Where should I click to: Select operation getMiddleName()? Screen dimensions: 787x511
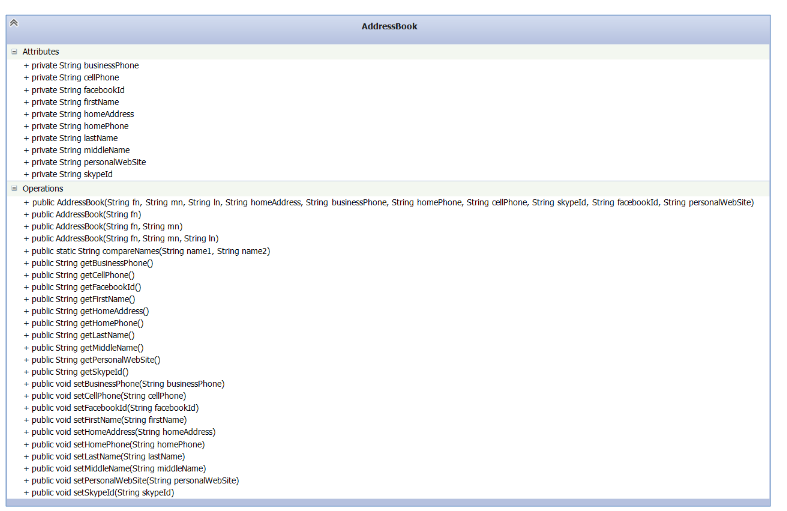pos(84,348)
